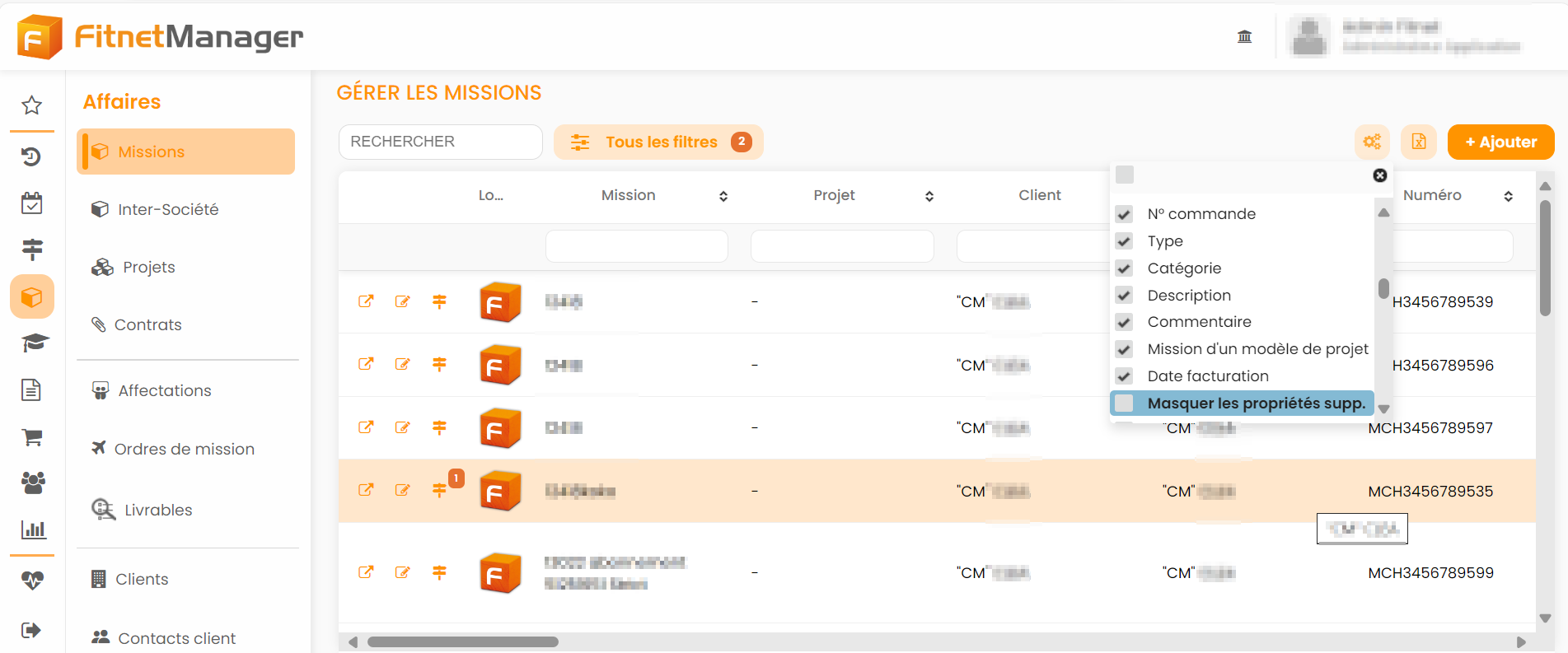
Task: Check Masquer les propriétés supp. option
Action: click(1124, 403)
